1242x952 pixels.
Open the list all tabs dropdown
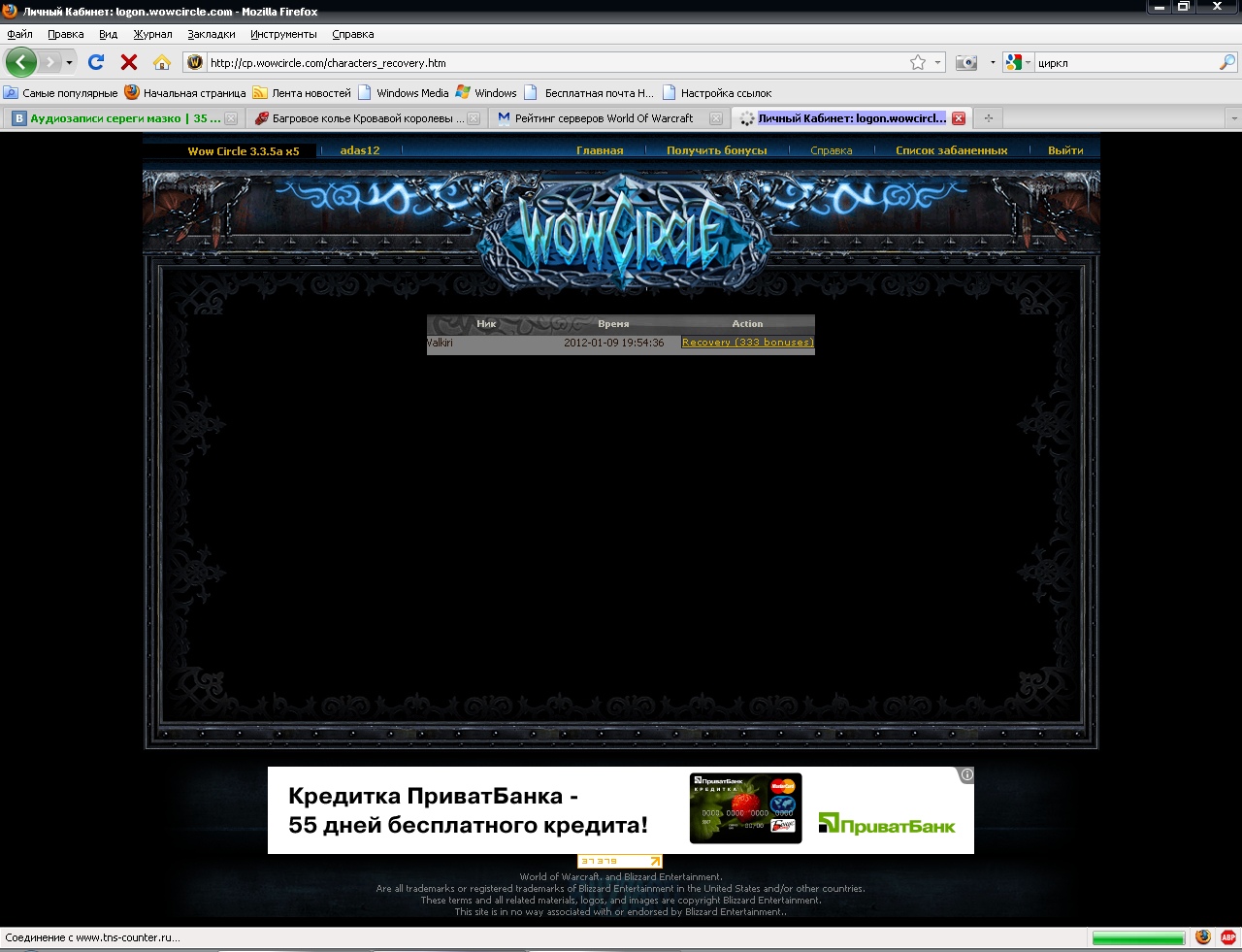(1233, 118)
